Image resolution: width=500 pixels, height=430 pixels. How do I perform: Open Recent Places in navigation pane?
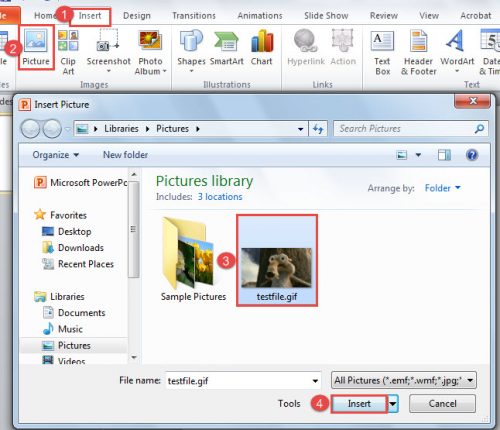coord(78,264)
